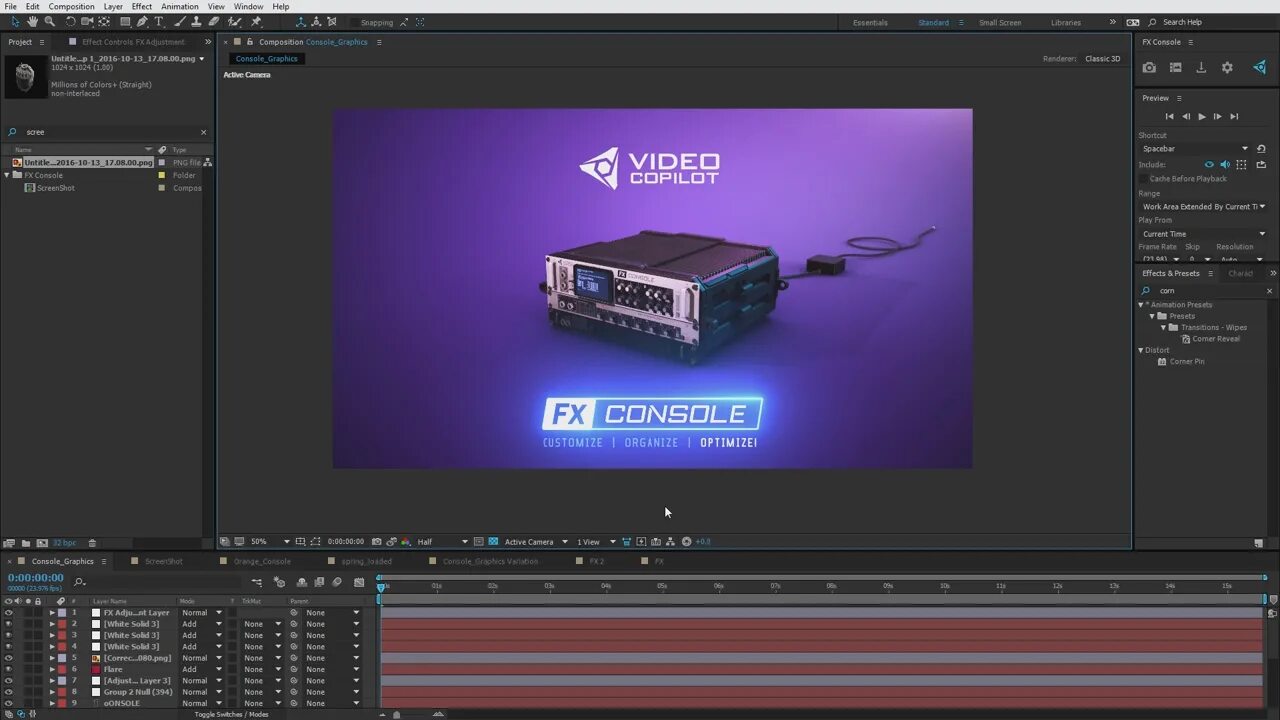Viewport: 1280px width, 720px height.
Task: Click the Video Copilot logo icon
Action: pos(1259,68)
